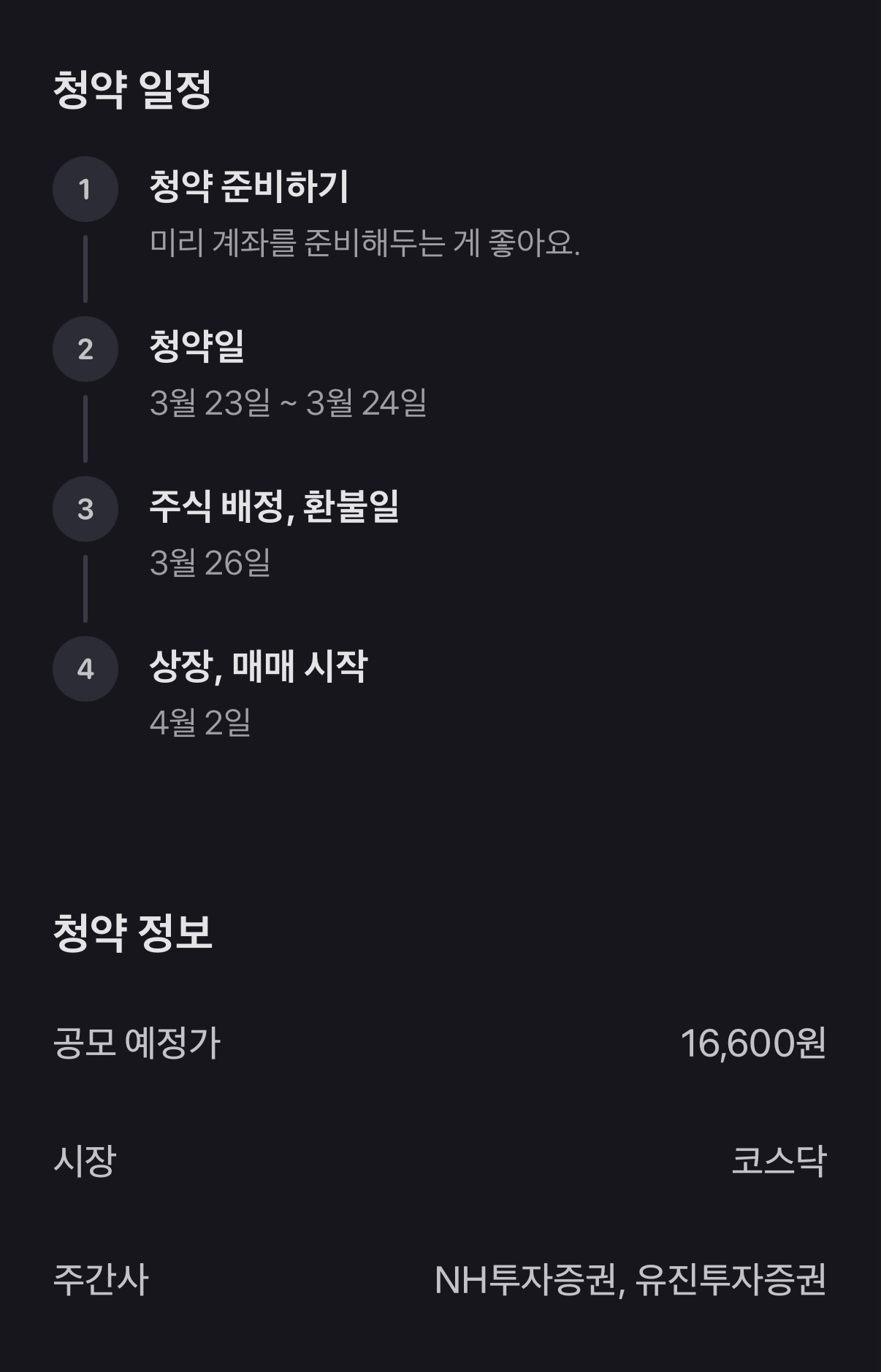This screenshot has width=881, height=1372.
Task: Select the 상장, 매매 시작 step
Action: pyautogui.click(x=259, y=666)
